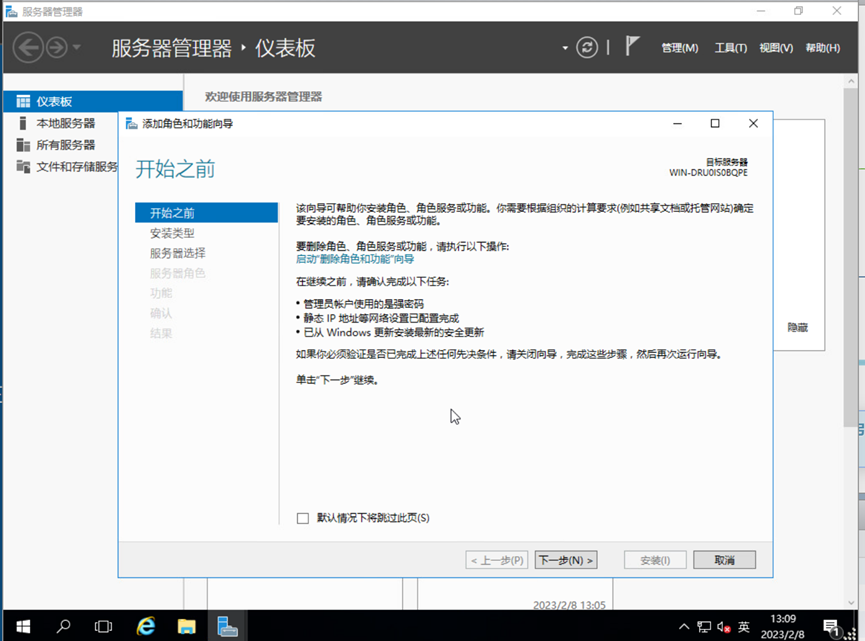Image resolution: width=865 pixels, height=641 pixels.
Task: Open the Windows Start menu
Action: click(x=23, y=626)
